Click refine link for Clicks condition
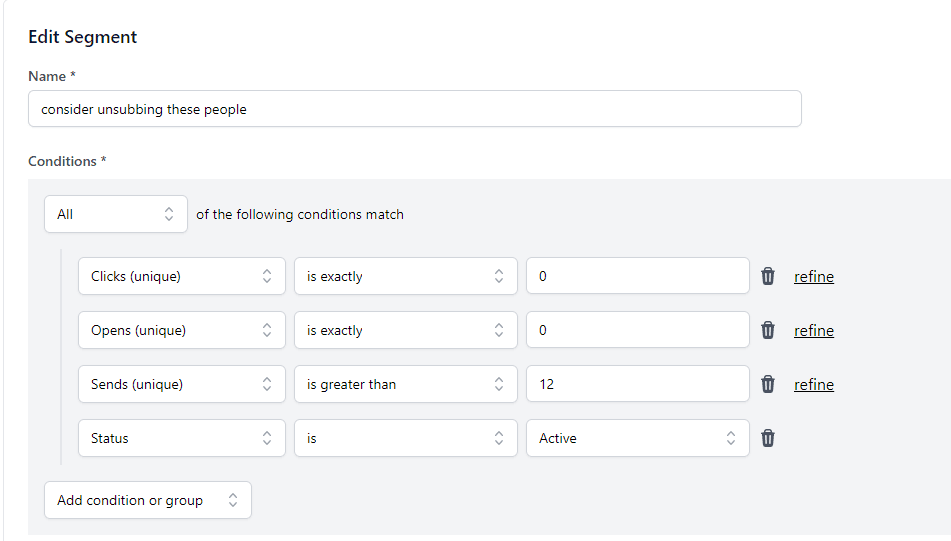This screenshot has width=951, height=541. tap(814, 277)
